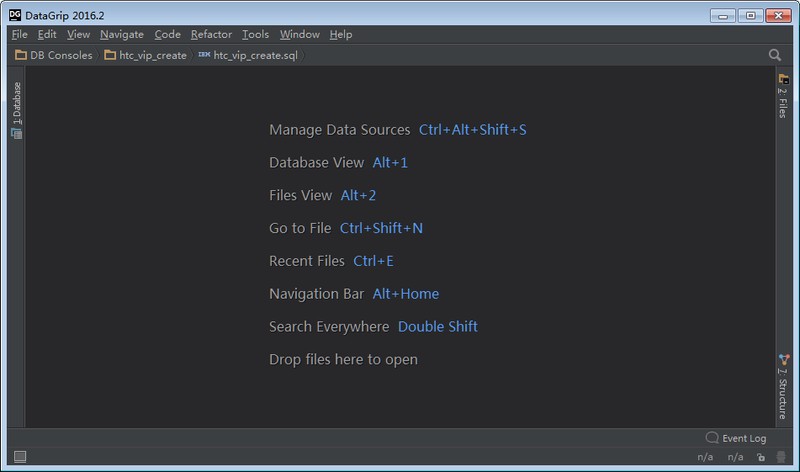Click the DataGrip logo icon in title bar
Viewport: 800px width, 472px height.
point(15,15)
